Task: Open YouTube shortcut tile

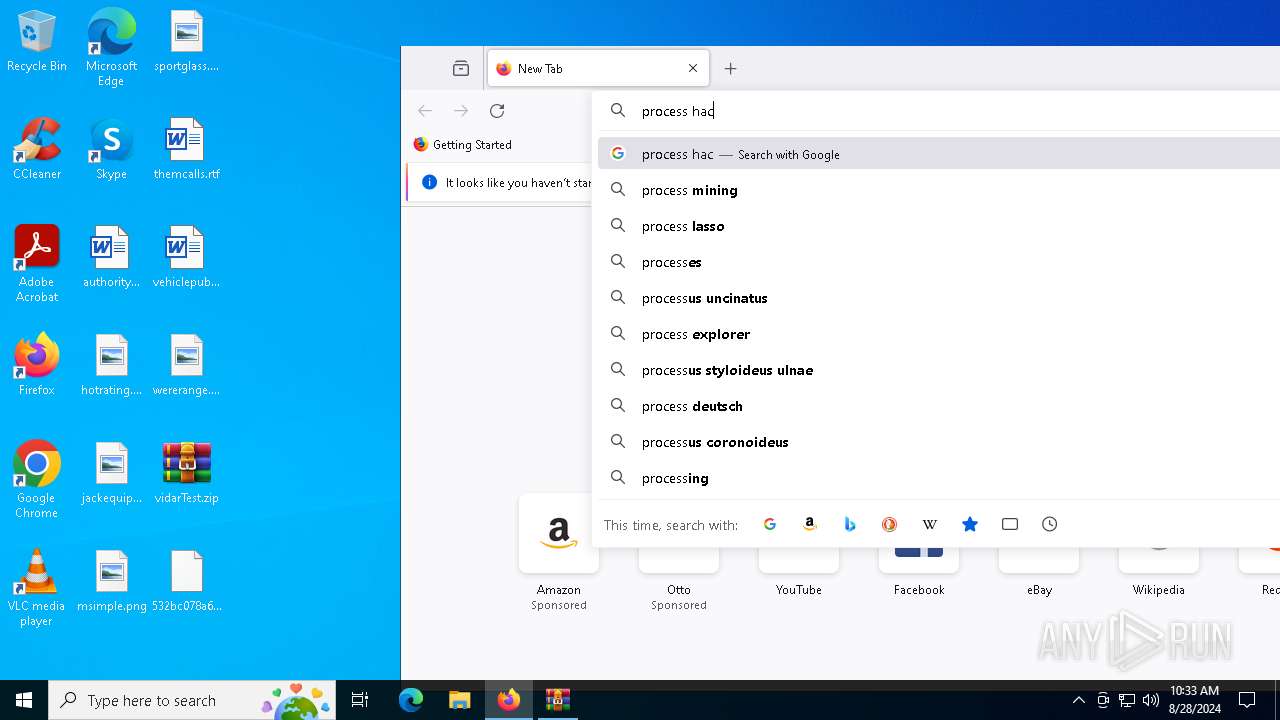Action: (x=799, y=572)
